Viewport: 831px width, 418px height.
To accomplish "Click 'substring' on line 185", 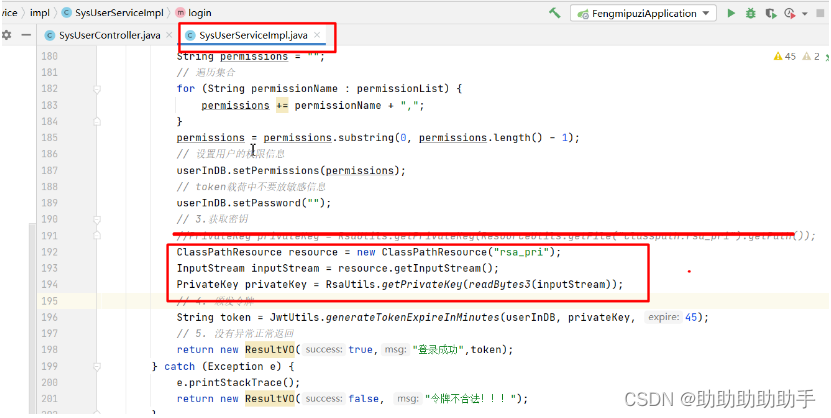I will point(366,138).
